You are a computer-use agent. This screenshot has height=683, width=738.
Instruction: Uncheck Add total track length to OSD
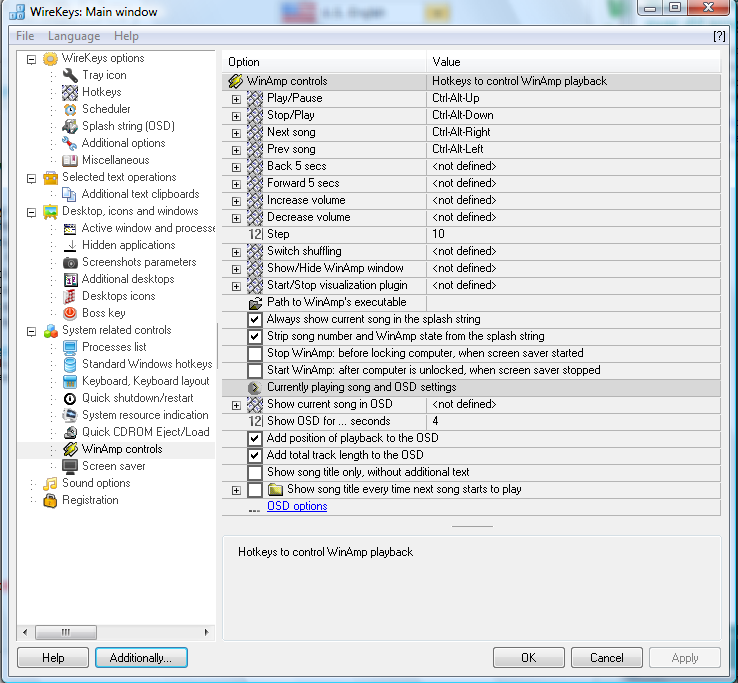(x=255, y=455)
